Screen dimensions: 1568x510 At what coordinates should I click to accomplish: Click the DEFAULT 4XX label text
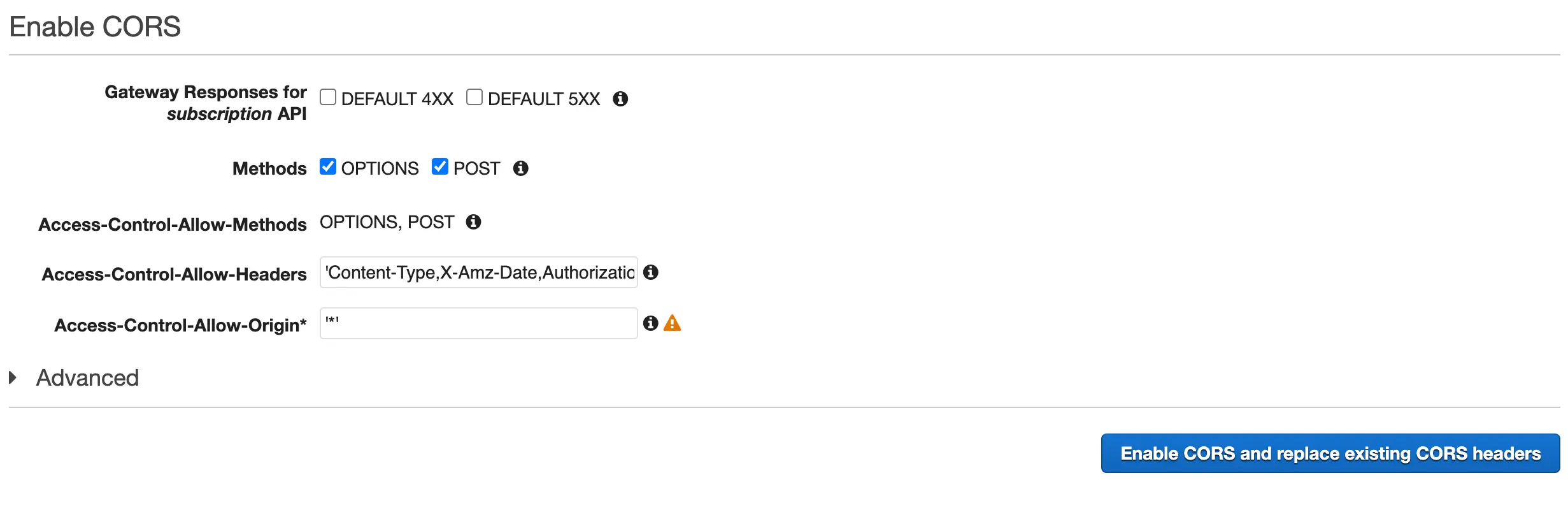(x=397, y=99)
